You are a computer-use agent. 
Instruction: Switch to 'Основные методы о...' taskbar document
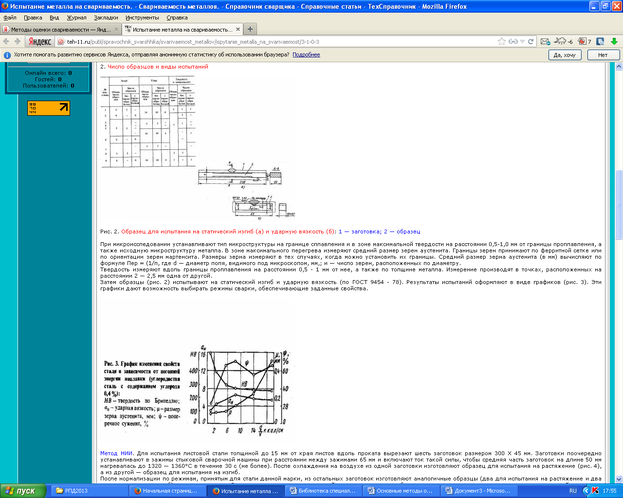[x=402, y=491]
